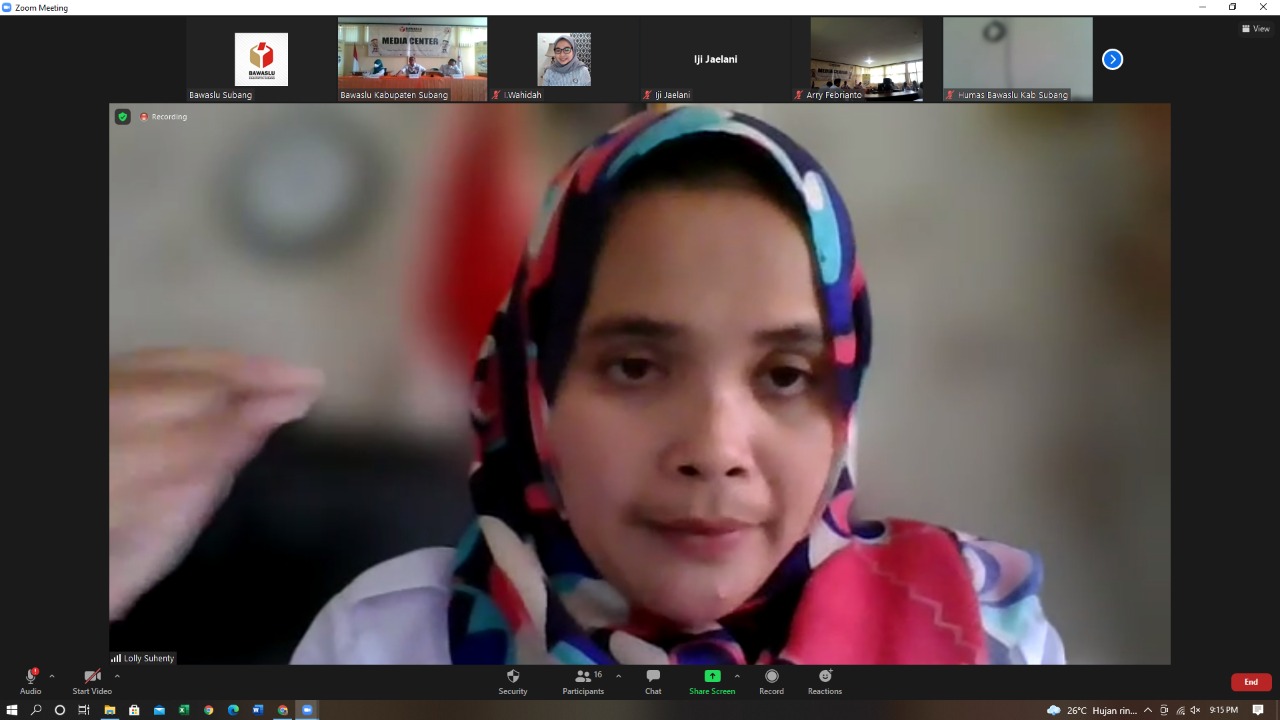
Task: Open Microsoft Word from the taskbar
Action: (258, 710)
